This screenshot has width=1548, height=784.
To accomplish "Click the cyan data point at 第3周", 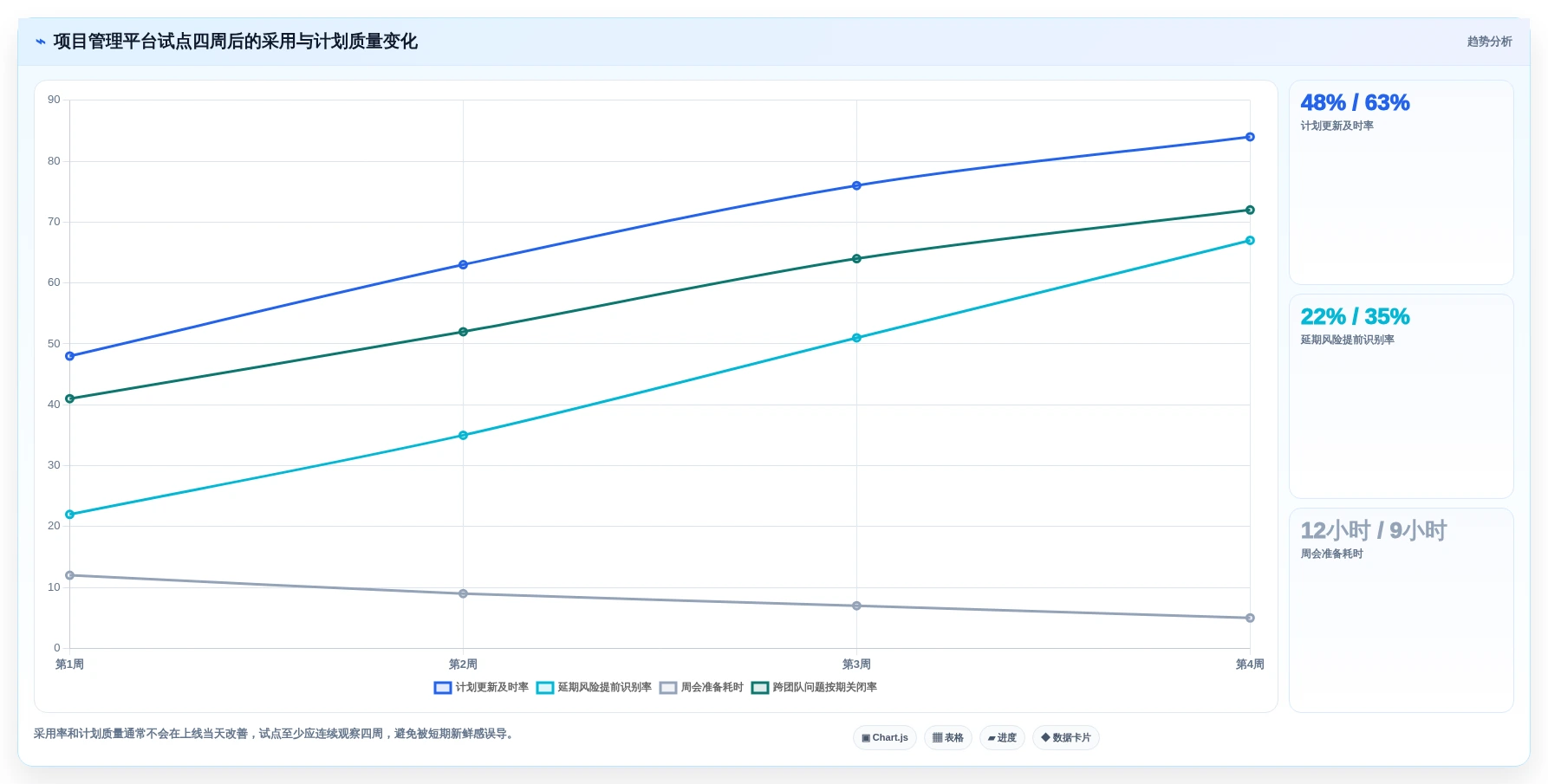I will [x=856, y=338].
